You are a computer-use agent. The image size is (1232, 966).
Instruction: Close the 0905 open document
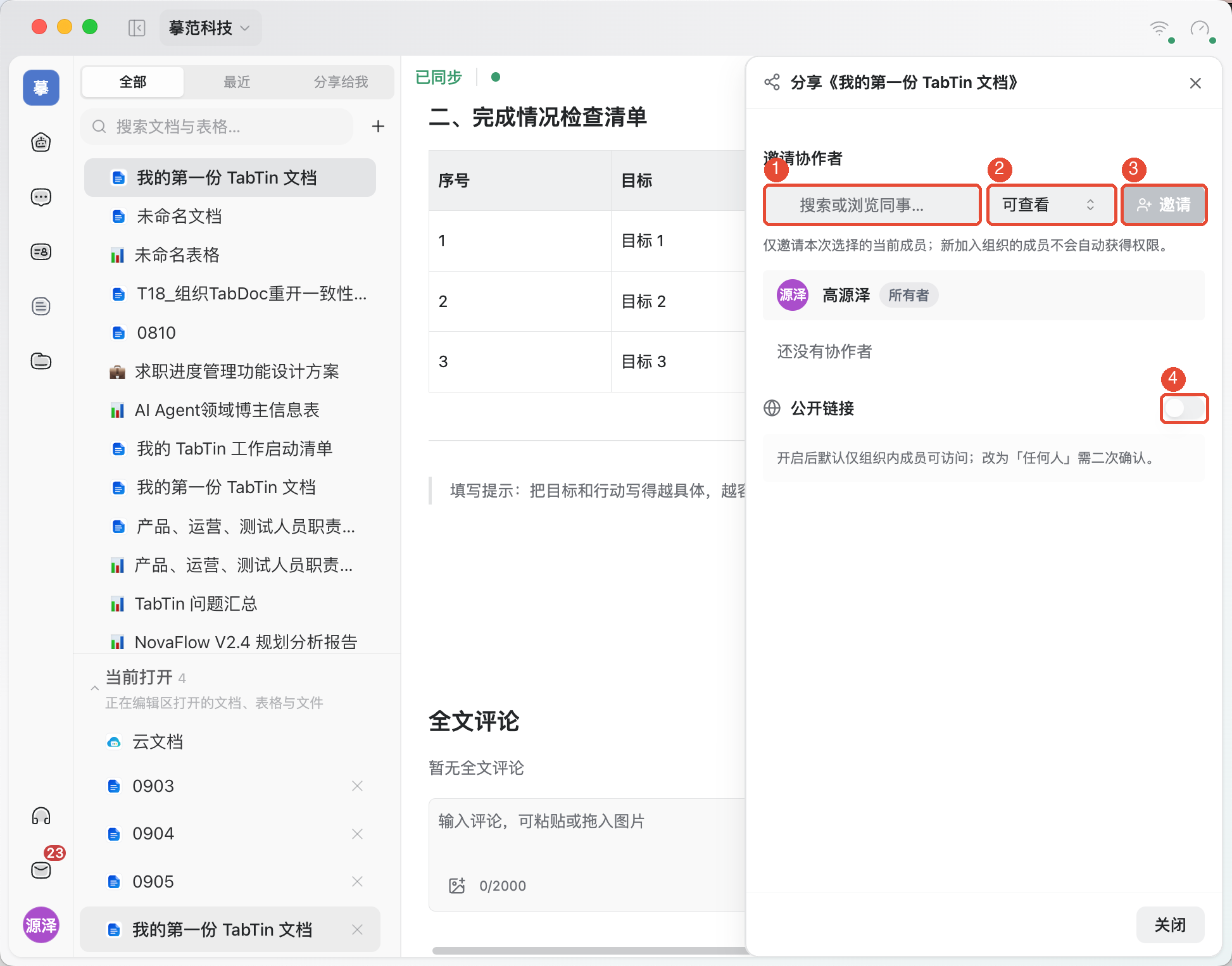357,881
